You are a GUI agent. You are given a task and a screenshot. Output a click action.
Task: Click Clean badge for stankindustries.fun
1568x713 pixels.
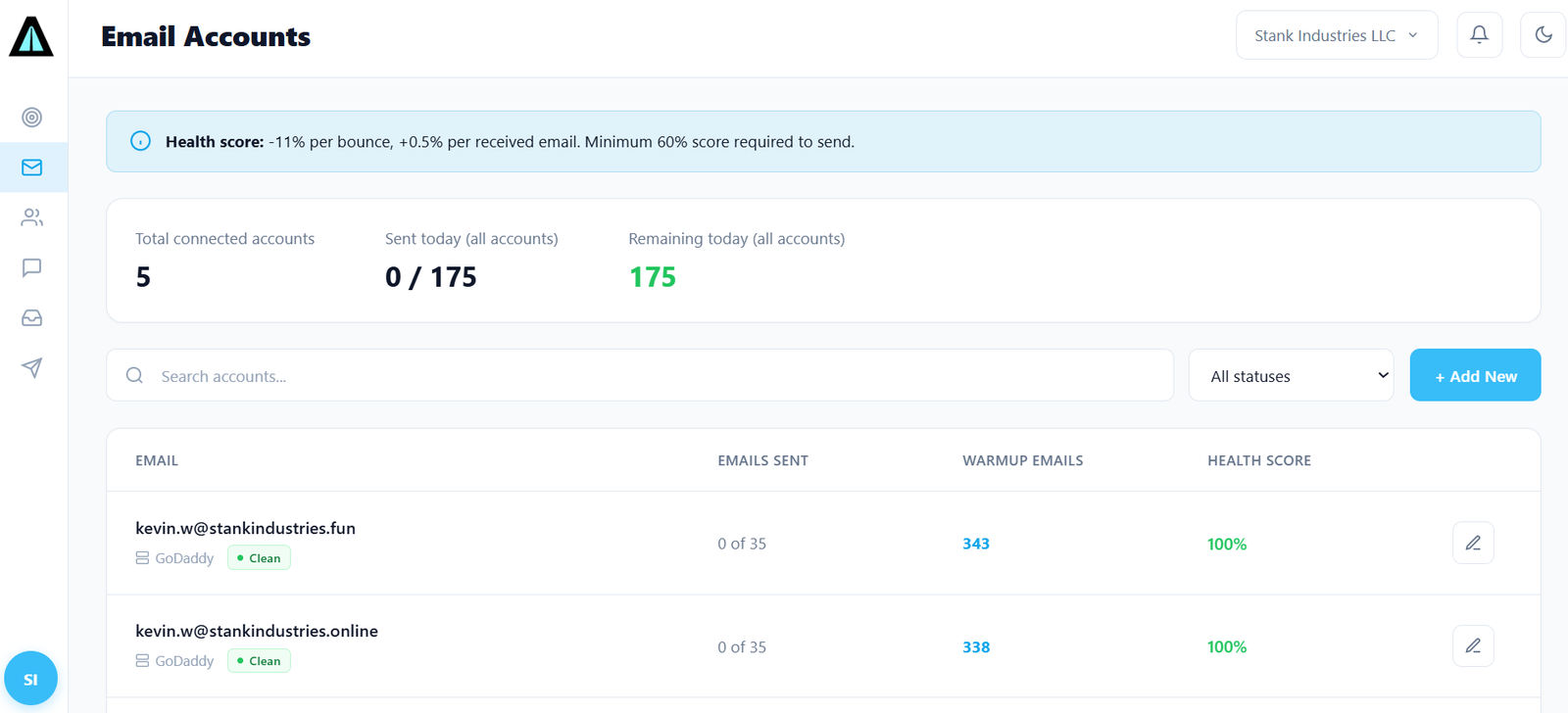260,557
